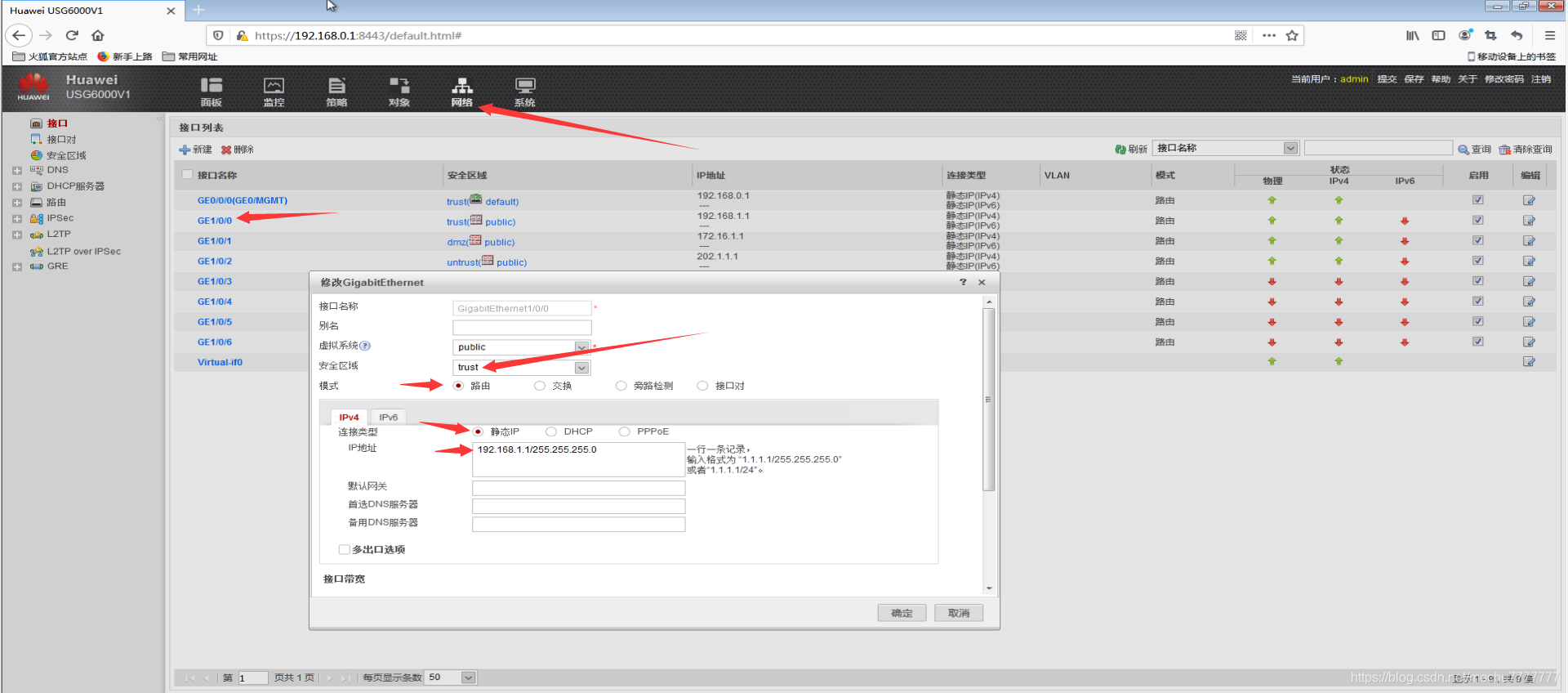Switch to IPv4 tab
1568x693 pixels.
[x=349, y=417]
